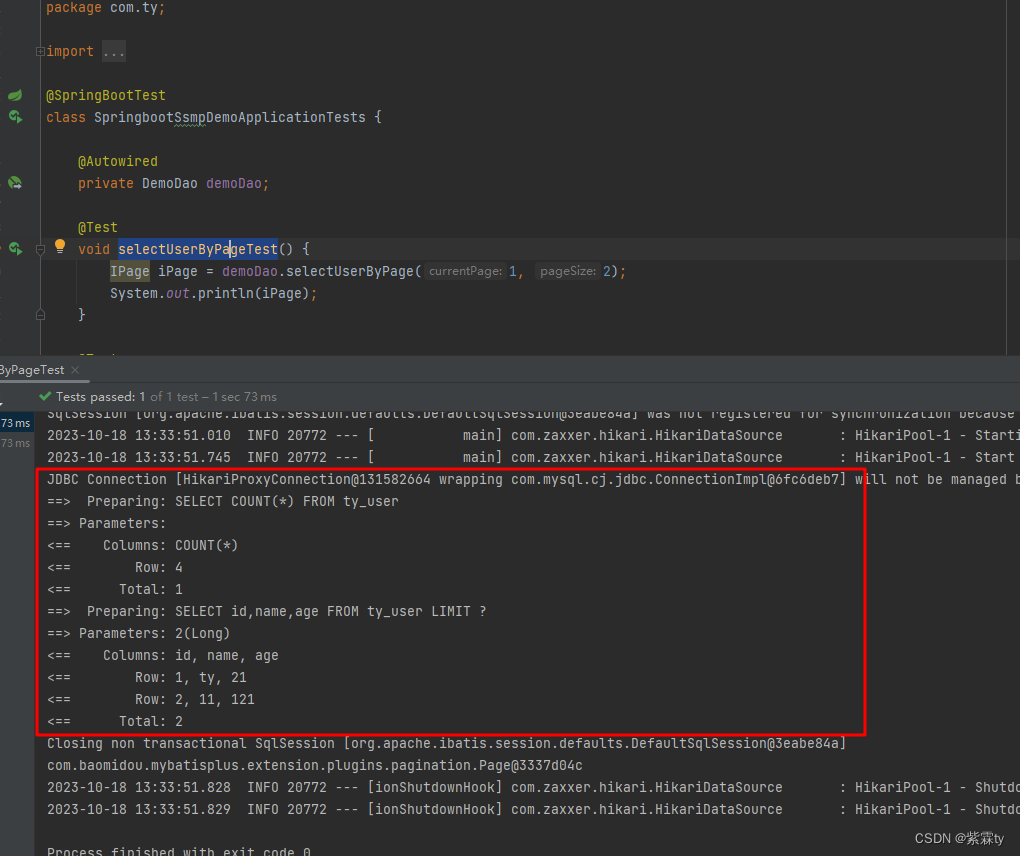
Task: Click the 'Row: 2, 11, 121' console line
Action: pos(151,700)
